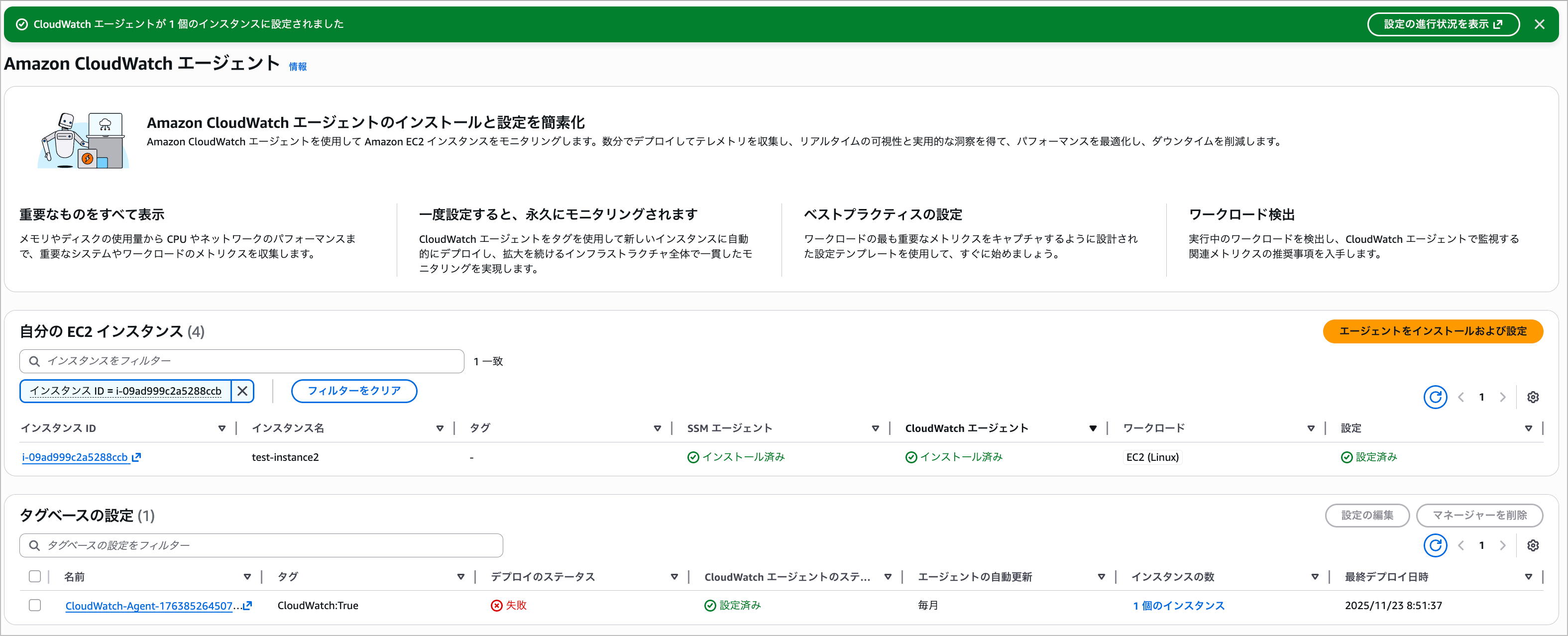Click エージェントをインストールおよび設定 orange button

[x=1432, y=331]
